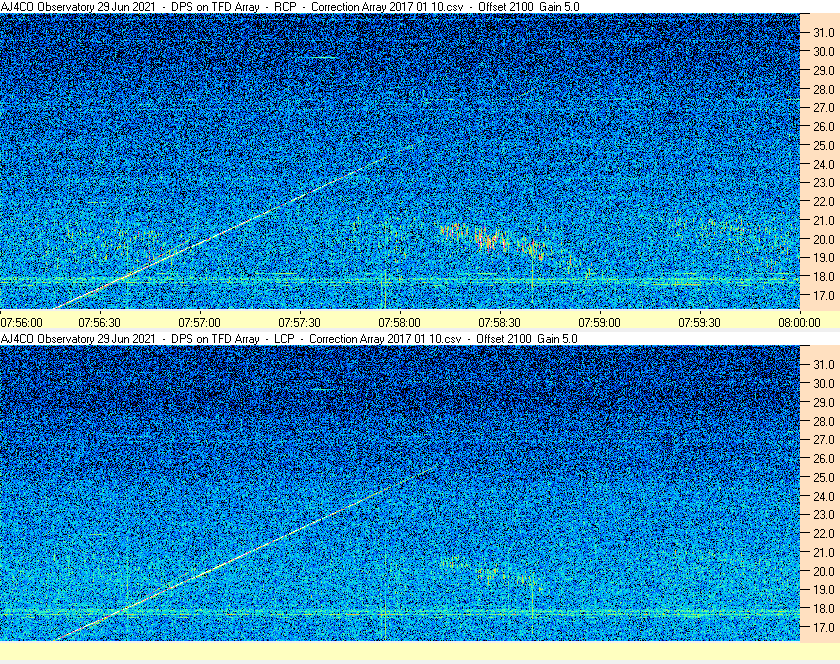Click 17.0 on the LCP frequency axis
This screenshot has height=664, width=840.
point(824,627)
